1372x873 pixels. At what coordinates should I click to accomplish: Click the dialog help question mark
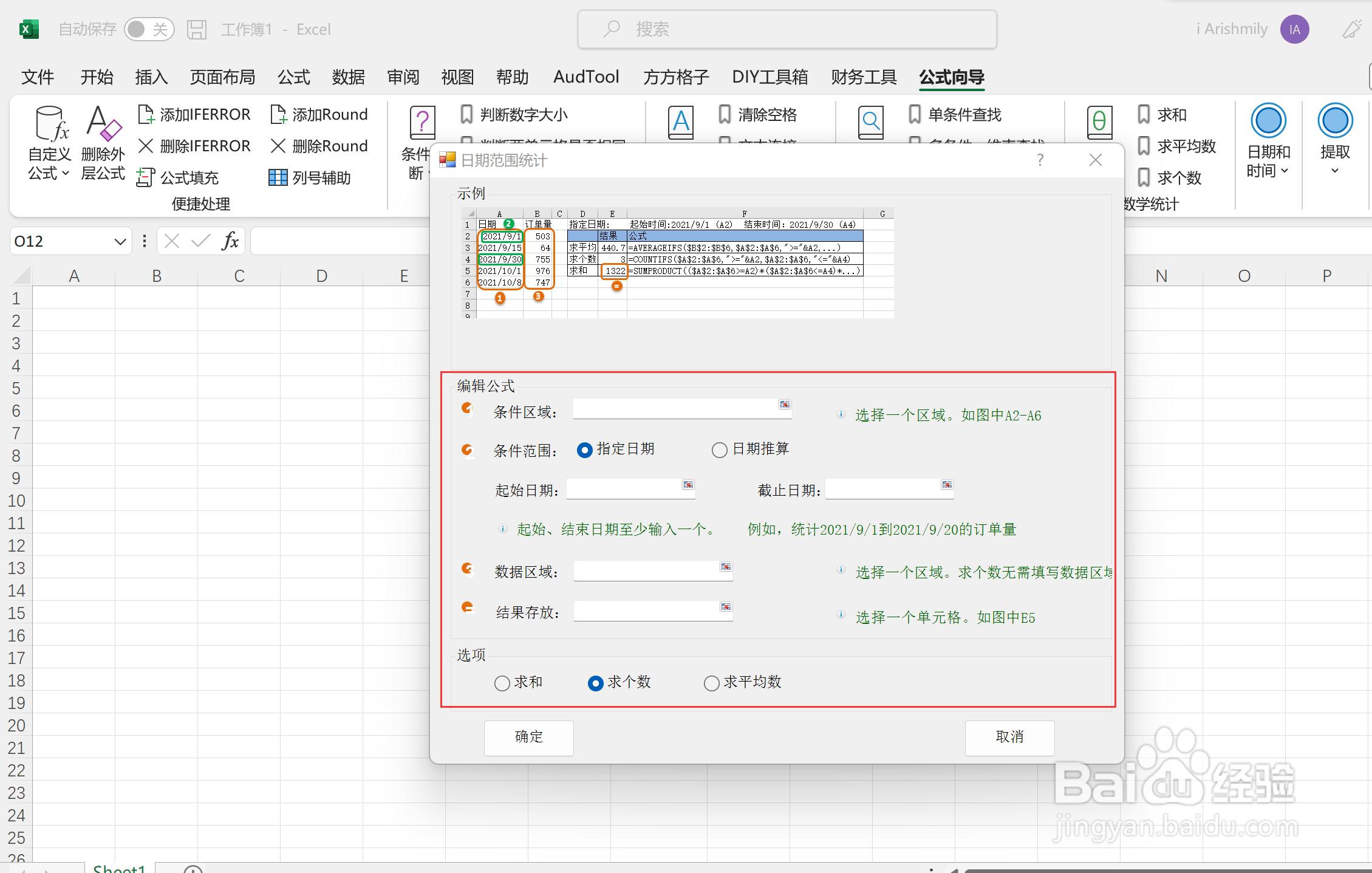[1040, 160]
